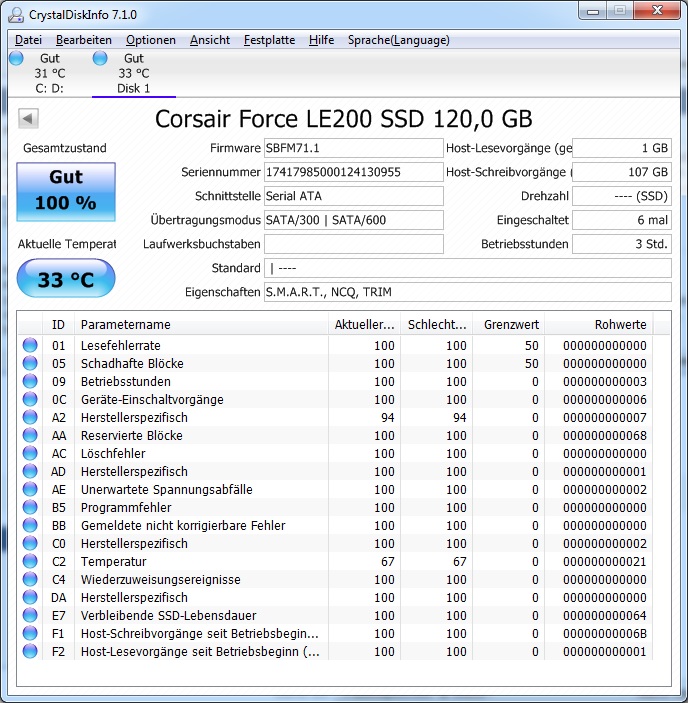
Task: Select the Verbleibende SSD-Lebensdauer parameter name
Action: point(169,615)
